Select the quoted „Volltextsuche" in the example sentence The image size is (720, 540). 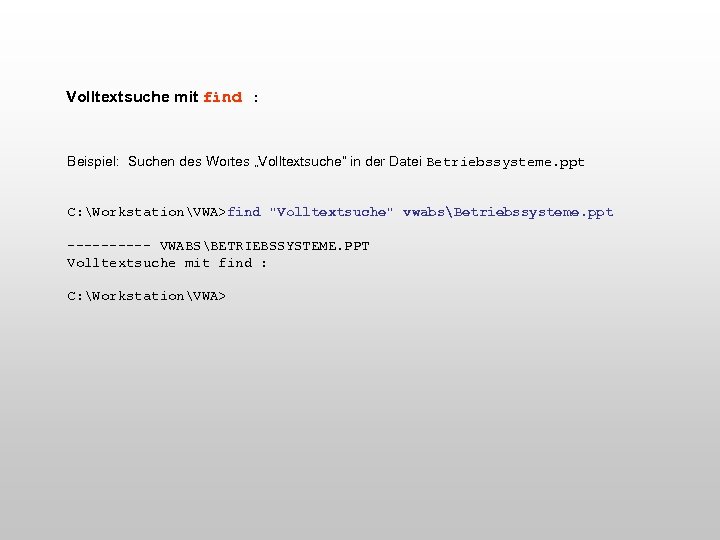[300, 161]
